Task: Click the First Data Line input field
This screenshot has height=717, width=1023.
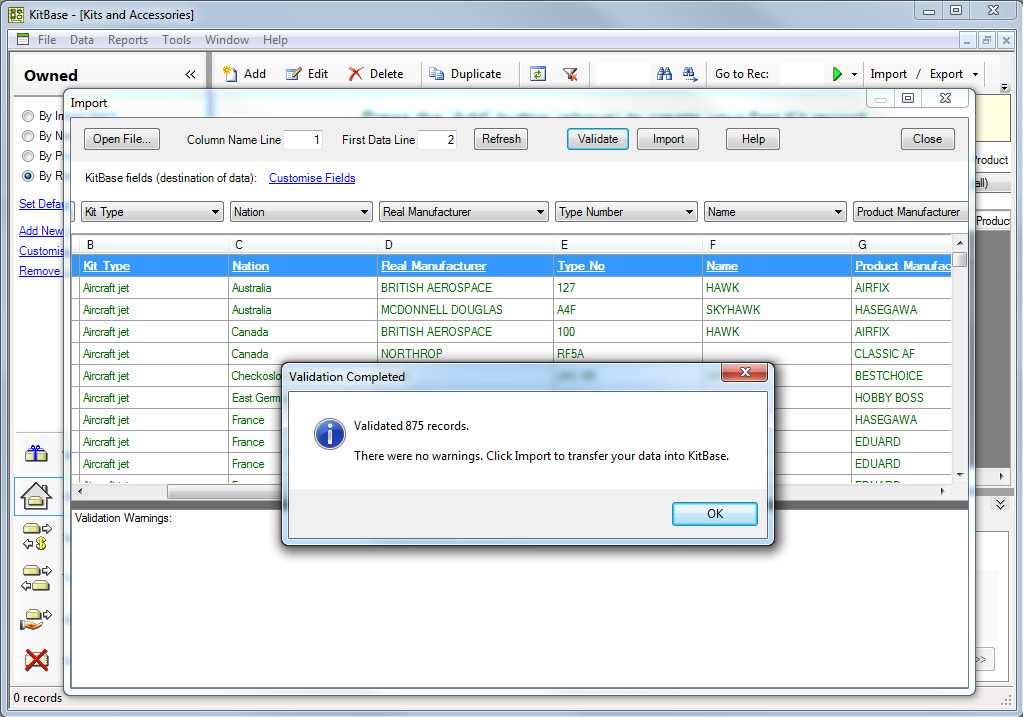Action: pyautogui.click(x=436, y=140)
